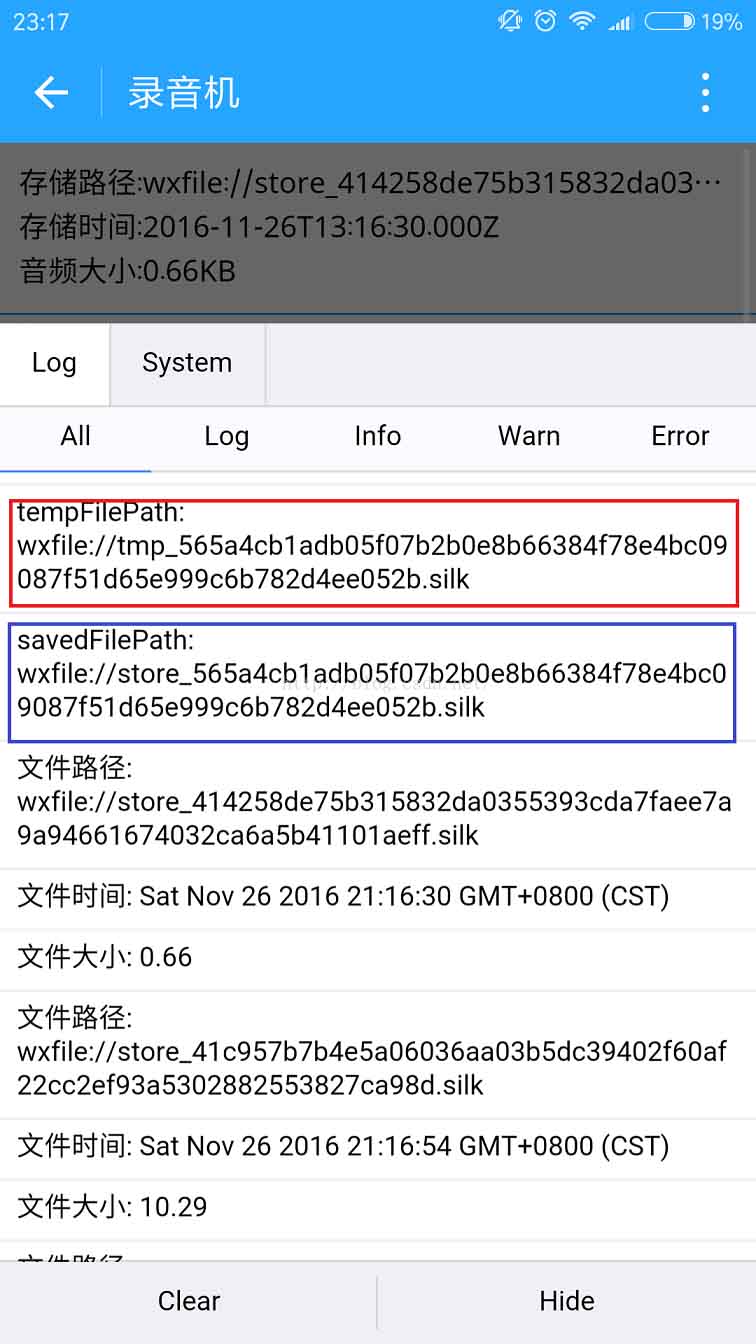The height and width of the screenshot is (1344, 756).
Task: Tap the Wi-Fi status icon
Action: coord(582,21)
